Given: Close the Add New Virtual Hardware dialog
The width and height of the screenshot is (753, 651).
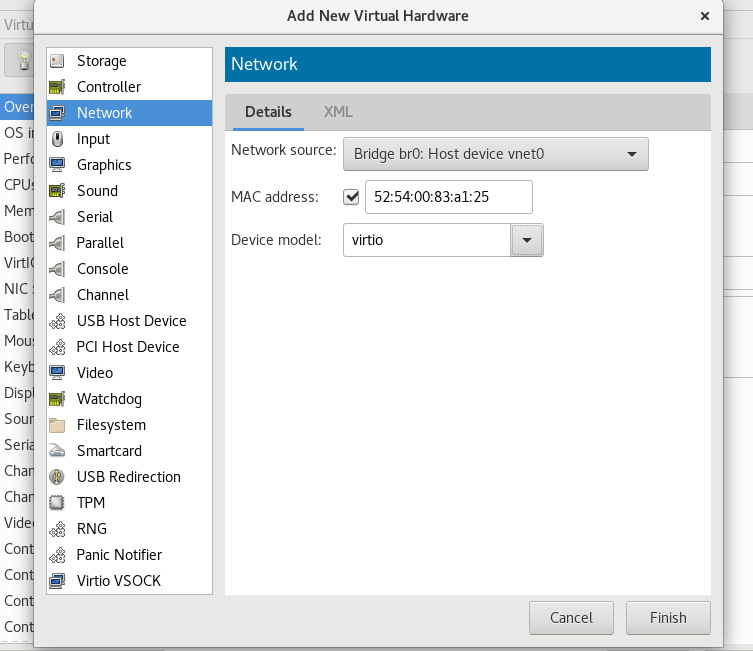Looking at the screenshot, I should click(x=704, y=16).
